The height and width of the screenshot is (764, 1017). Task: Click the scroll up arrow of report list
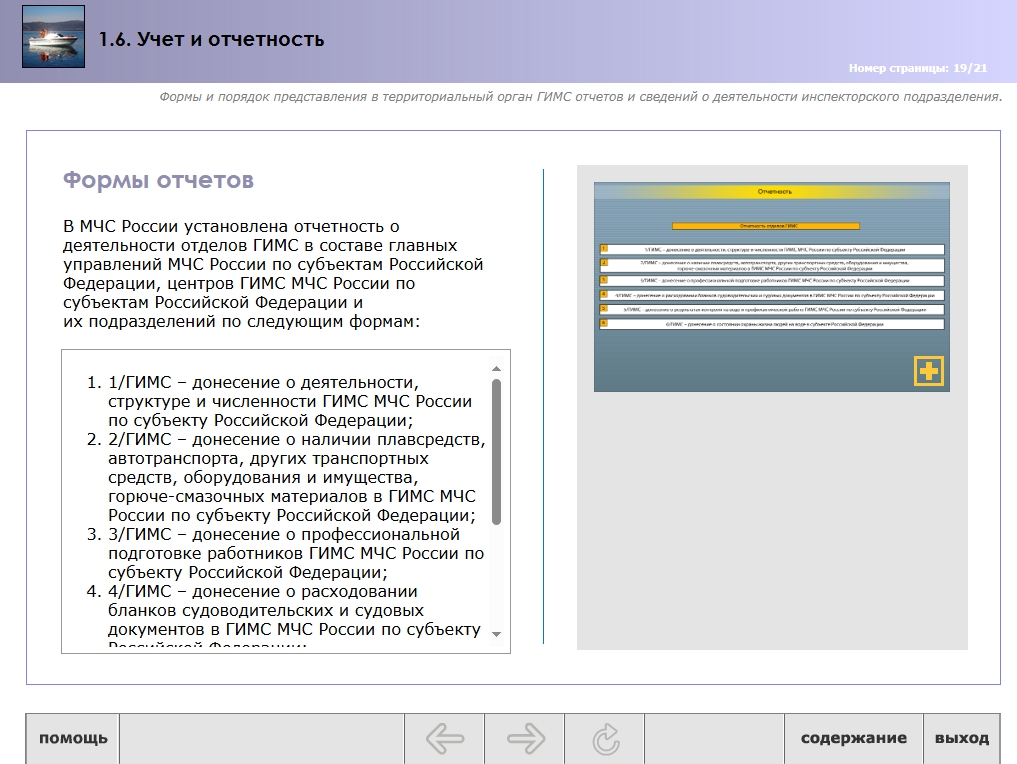click(497, 368)
